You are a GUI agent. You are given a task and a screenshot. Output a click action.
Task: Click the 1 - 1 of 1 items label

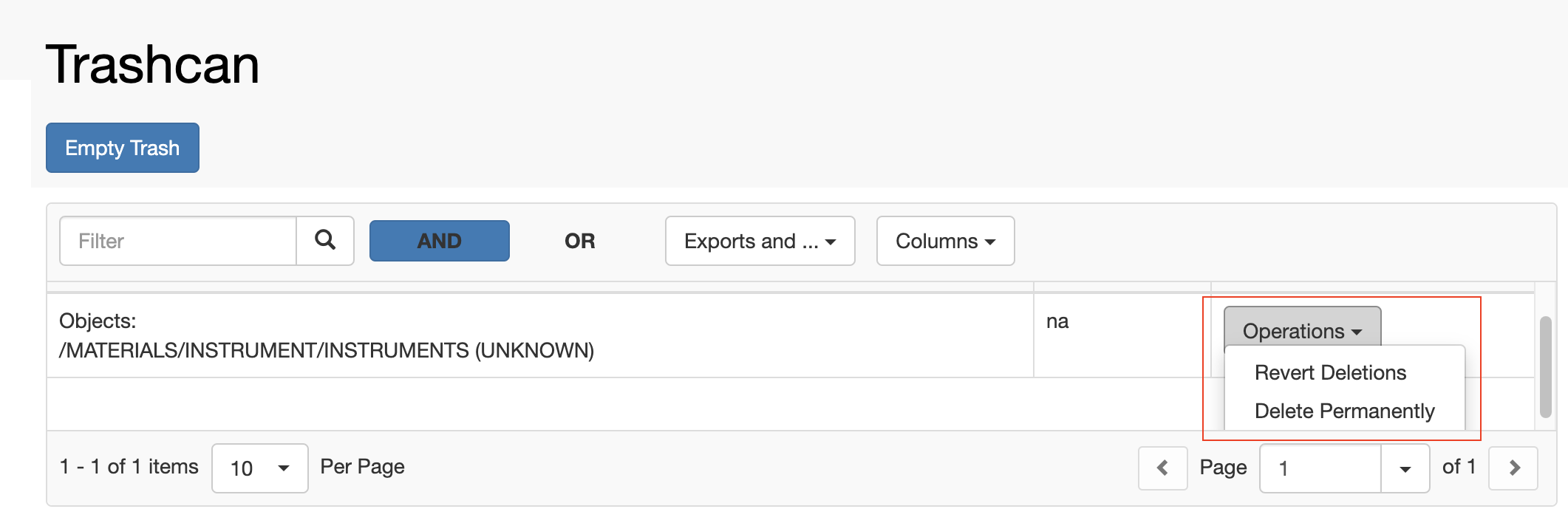[x=129, y=467]
